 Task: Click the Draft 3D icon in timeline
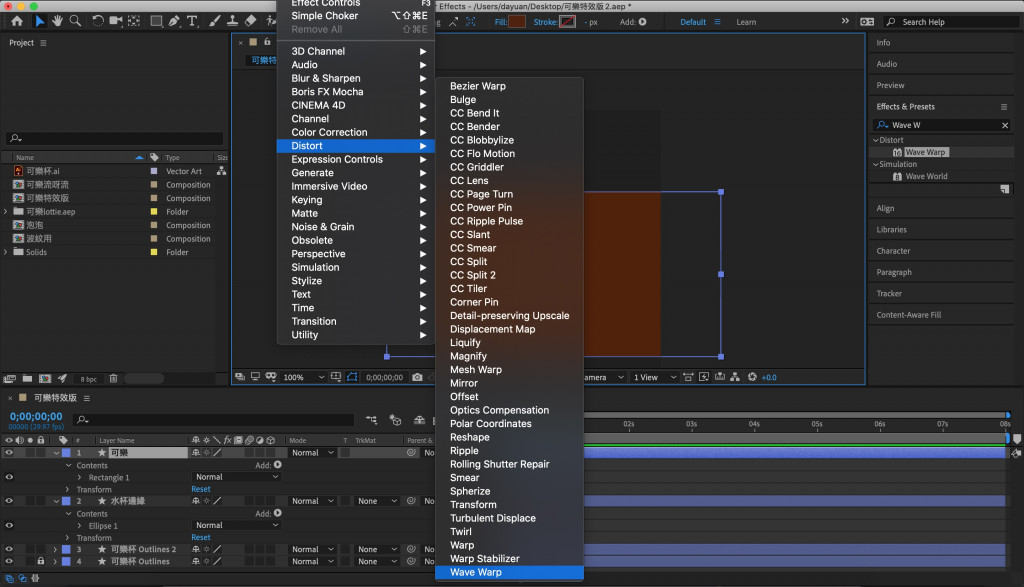coord(395,420)
